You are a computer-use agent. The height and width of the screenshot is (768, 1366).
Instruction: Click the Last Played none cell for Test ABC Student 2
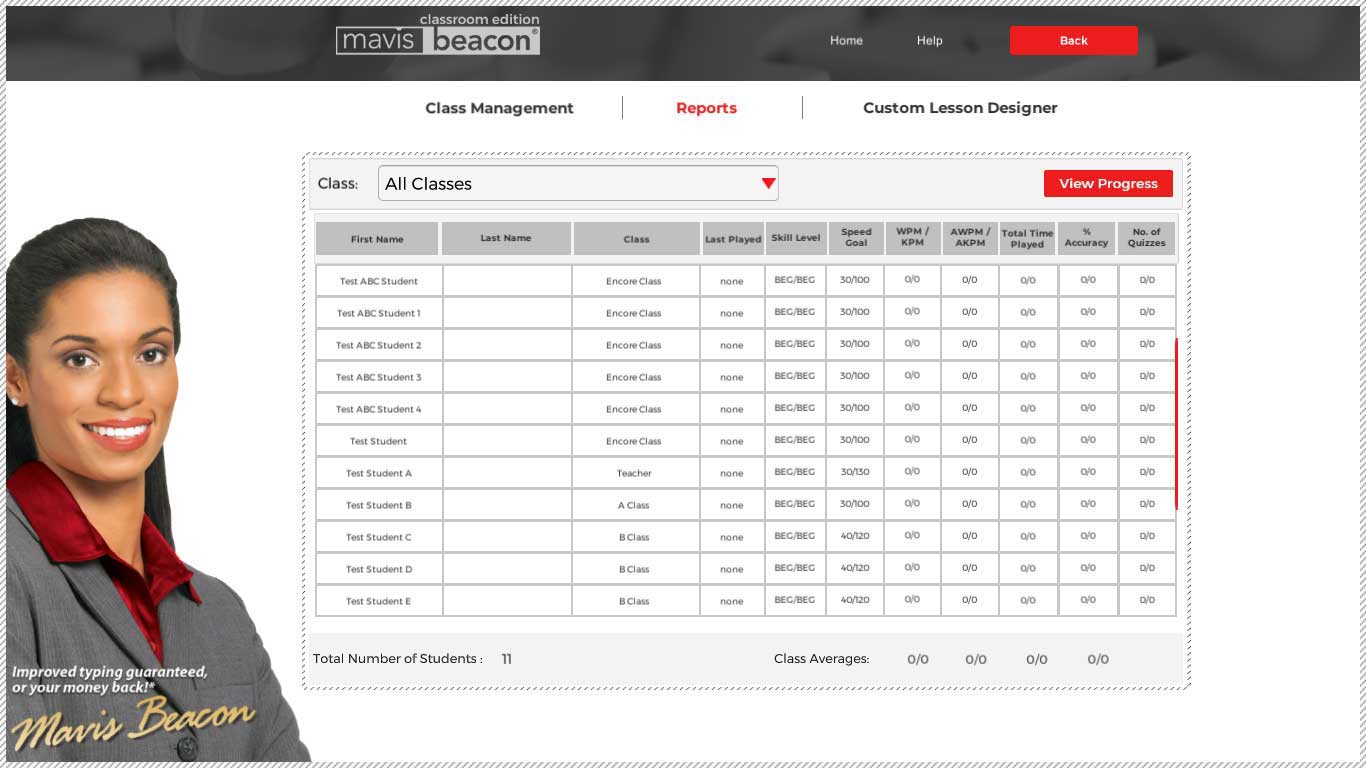tap(732, 345)
